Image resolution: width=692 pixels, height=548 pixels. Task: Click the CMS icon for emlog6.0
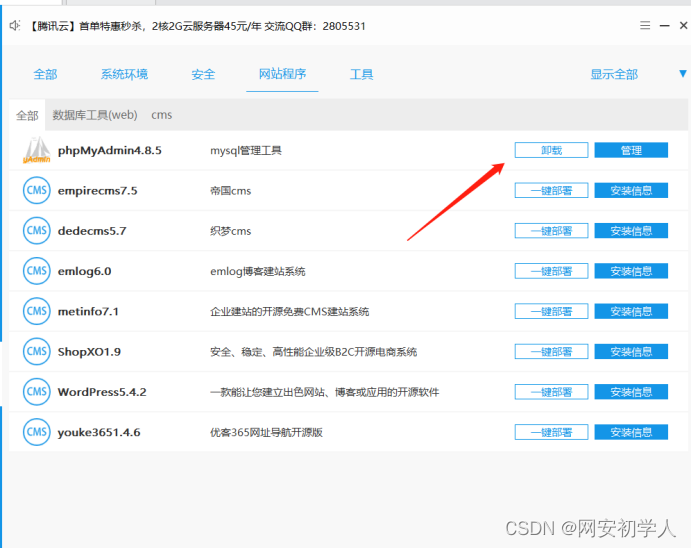coord(37,271)
